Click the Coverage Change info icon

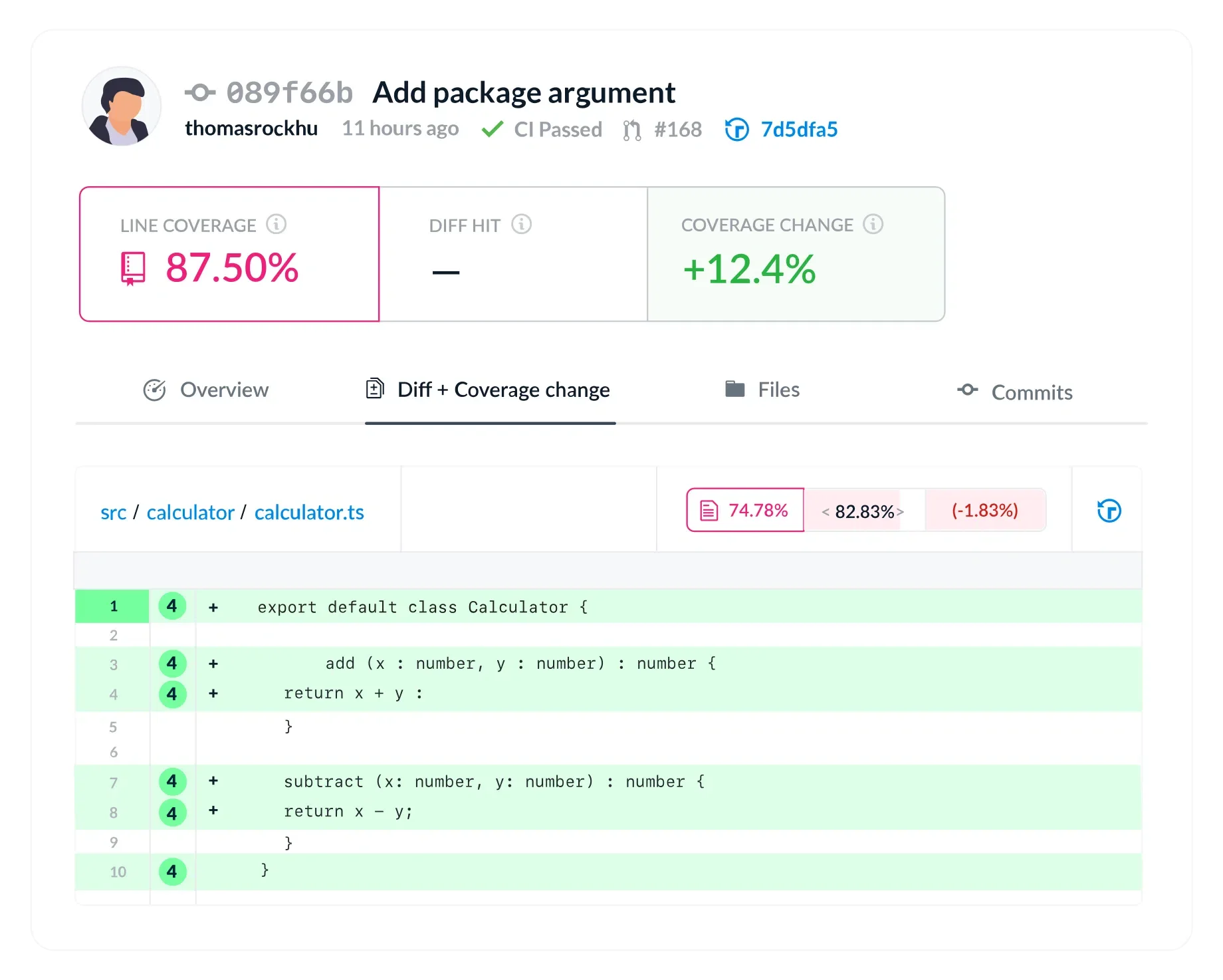point(873,225)
